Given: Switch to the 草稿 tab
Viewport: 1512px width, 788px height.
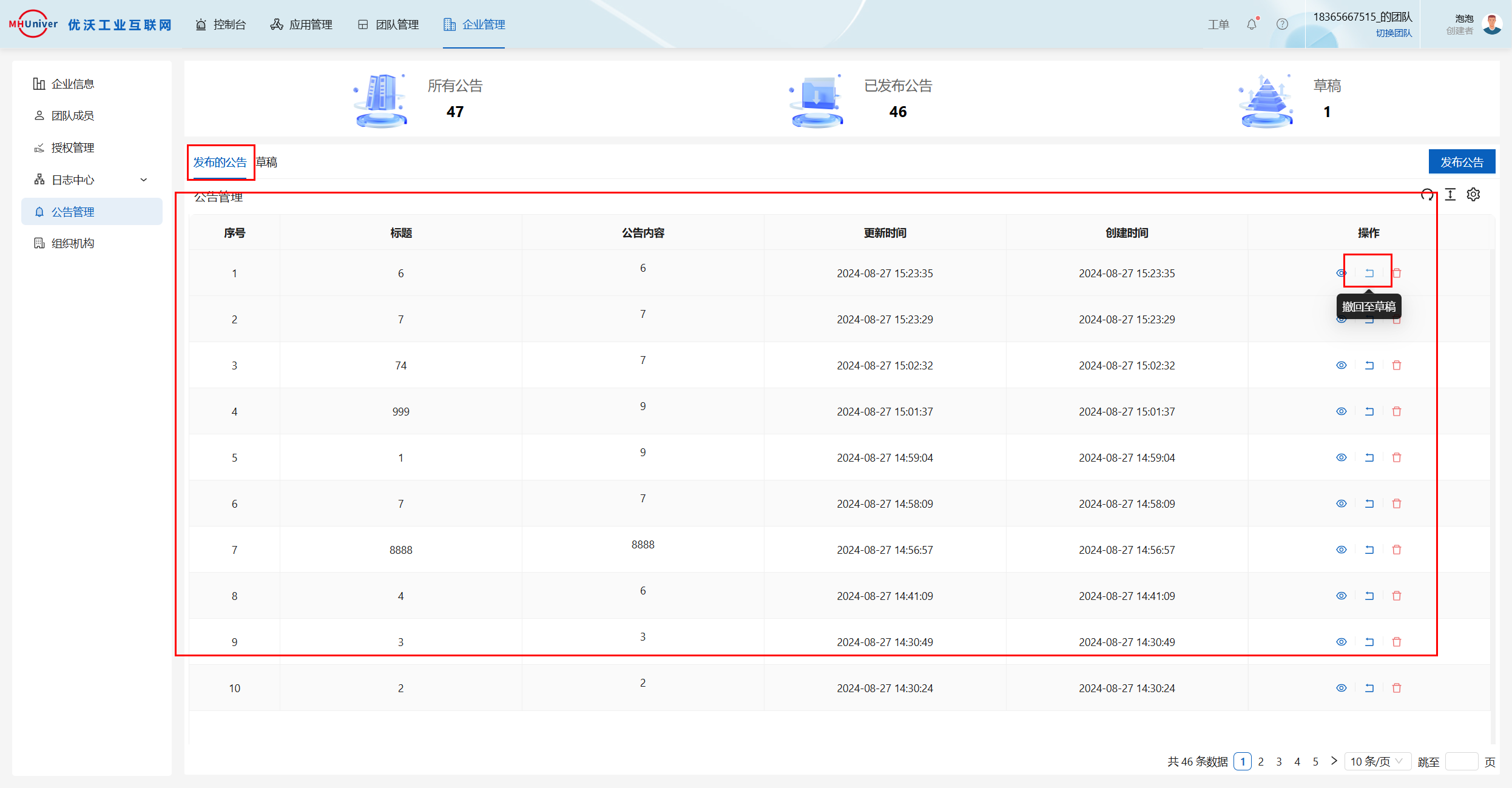Looking at the screenshot, I should tap(266, 162).
